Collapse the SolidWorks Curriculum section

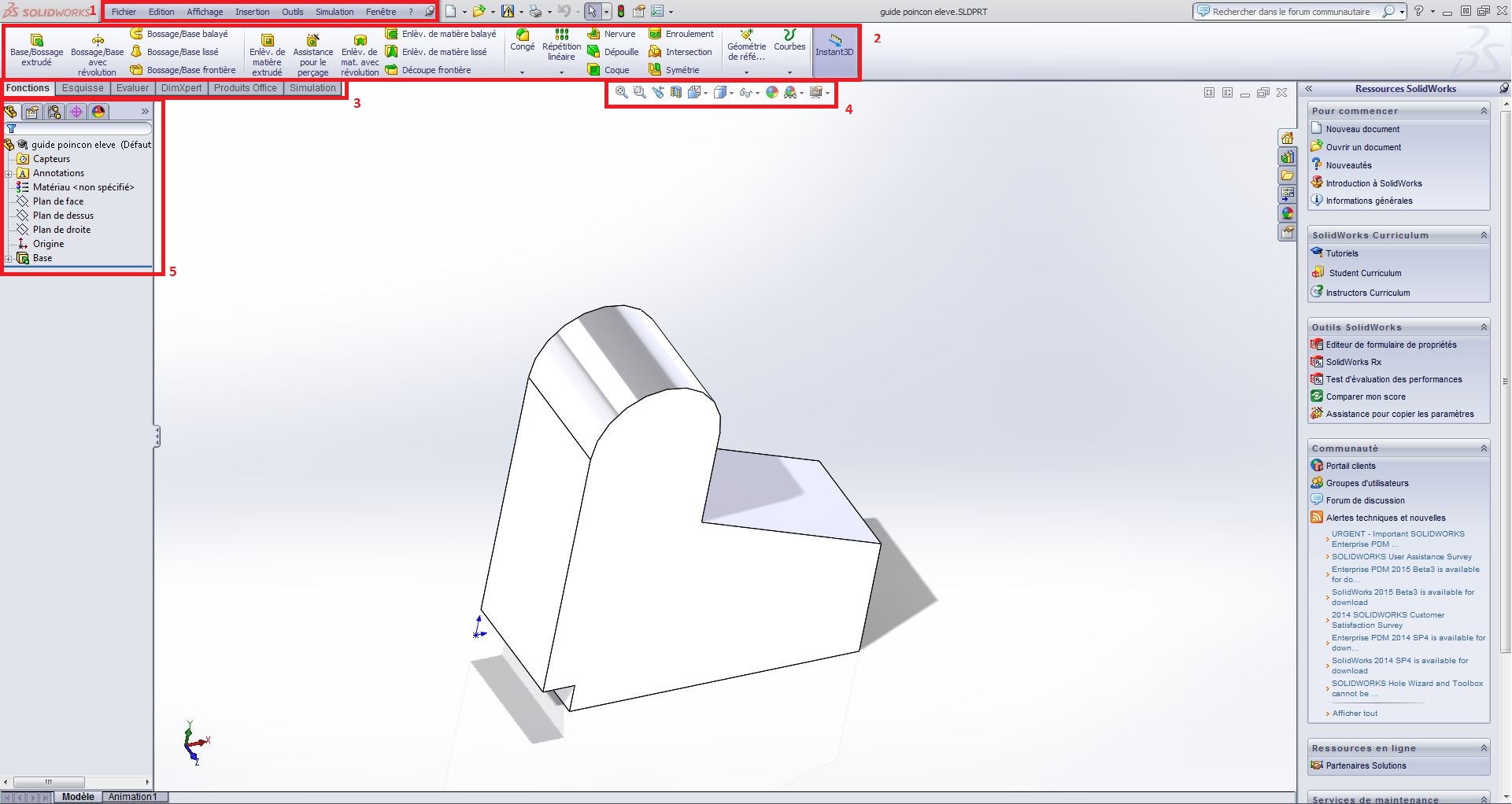[x=1484, y=235]
